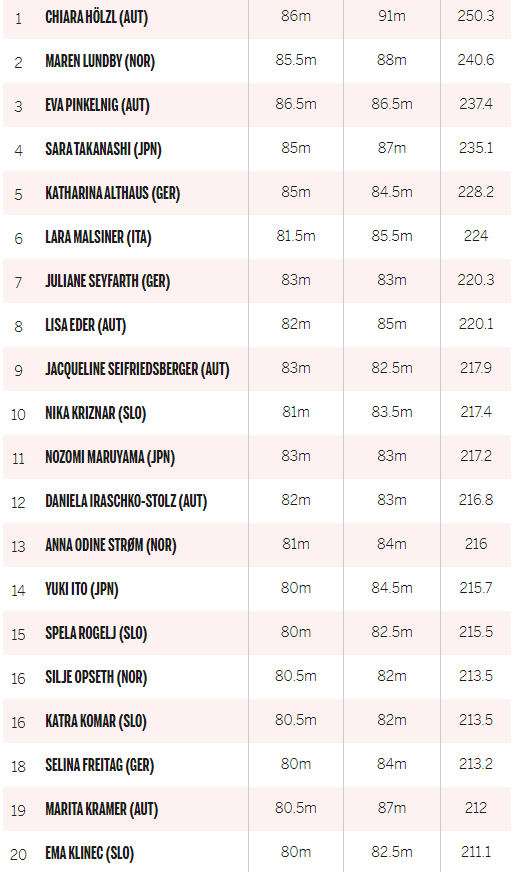Screen dimensions: 516x872
Task: Click Katharina Althaus (GER) name
Action: pos(113,193)
